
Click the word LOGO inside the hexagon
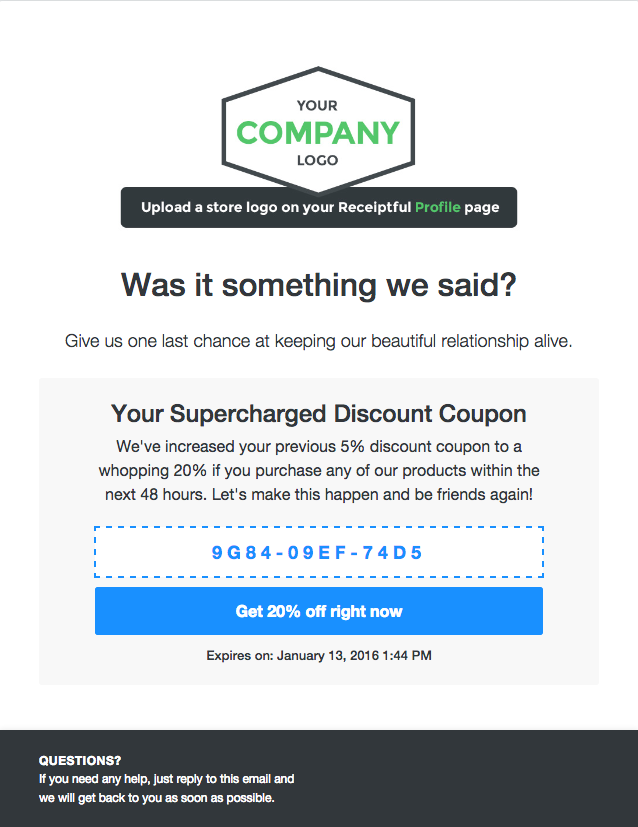(317, 160)
